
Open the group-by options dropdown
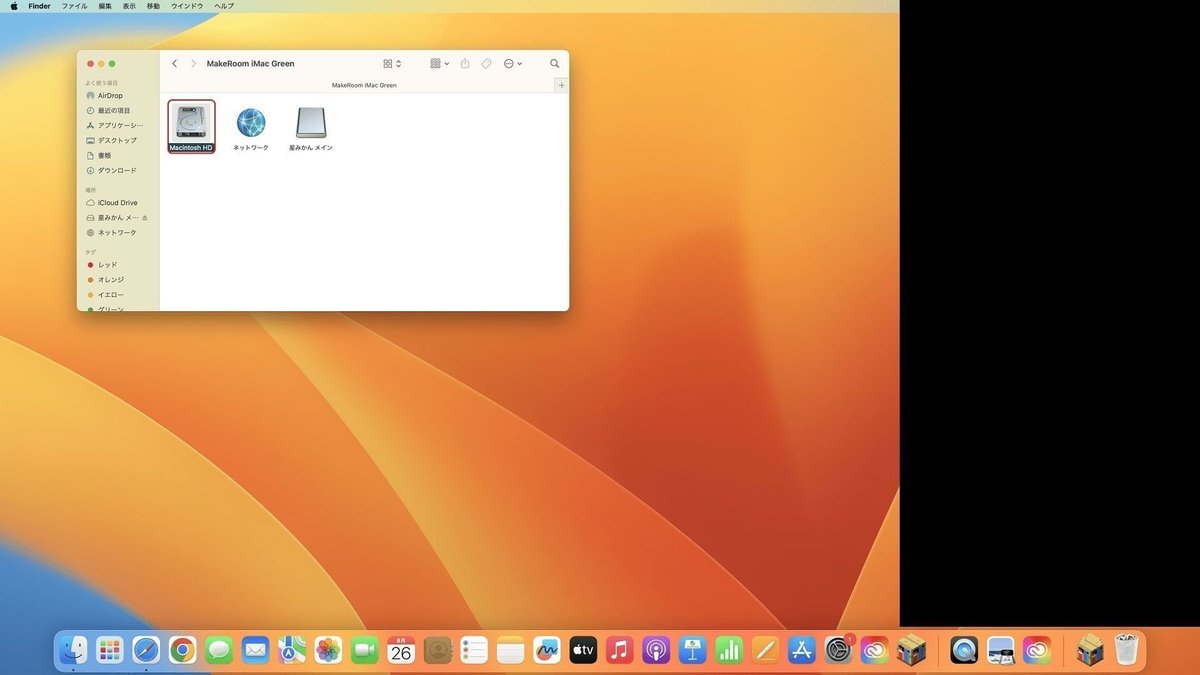coord(440,64)
